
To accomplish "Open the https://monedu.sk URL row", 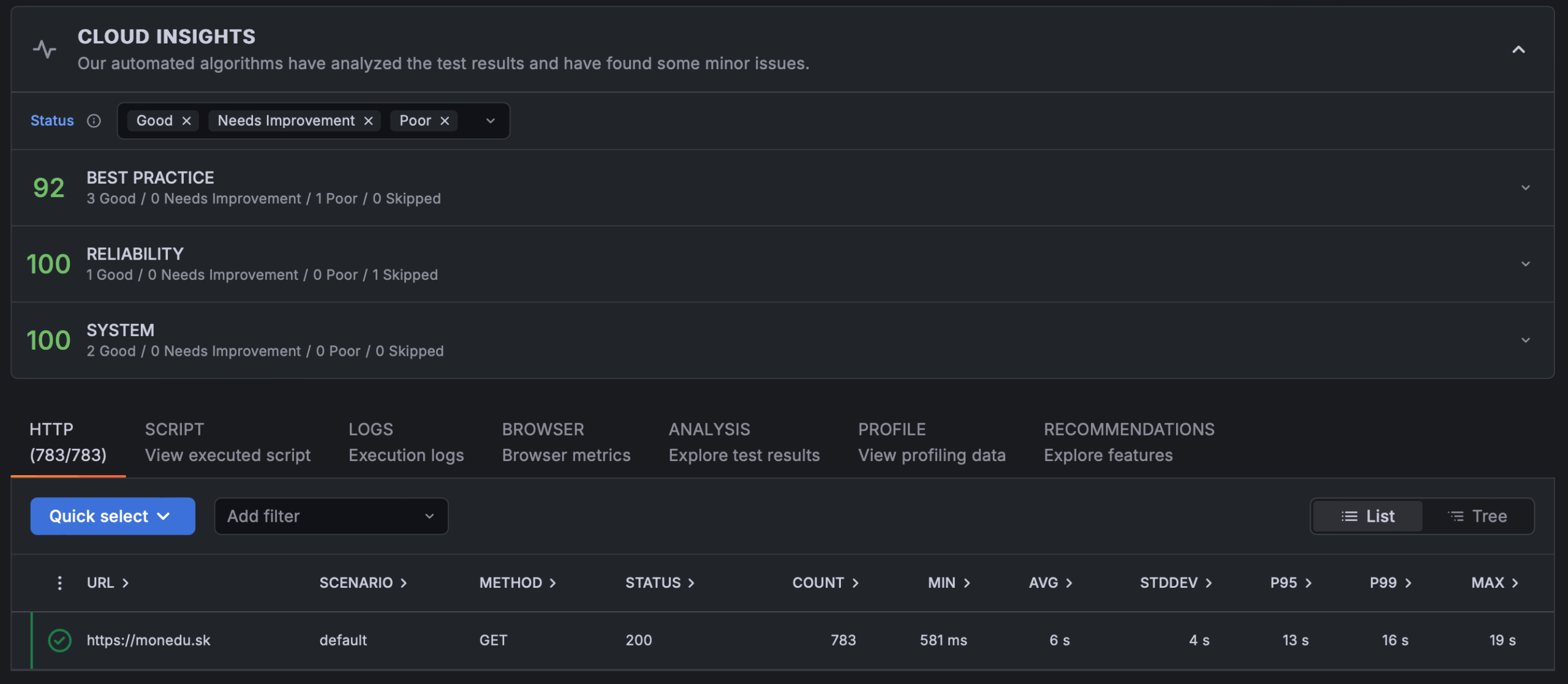I will coord(148,640).
